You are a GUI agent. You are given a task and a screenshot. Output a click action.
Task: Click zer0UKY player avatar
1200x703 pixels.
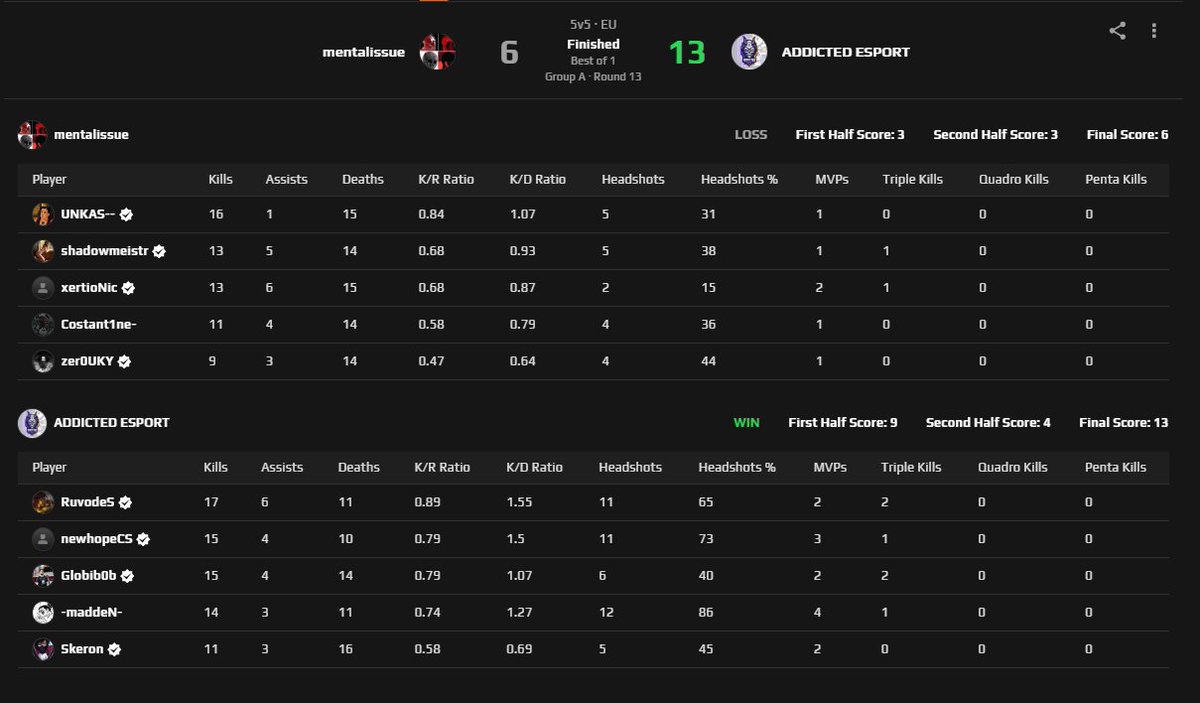43,361
